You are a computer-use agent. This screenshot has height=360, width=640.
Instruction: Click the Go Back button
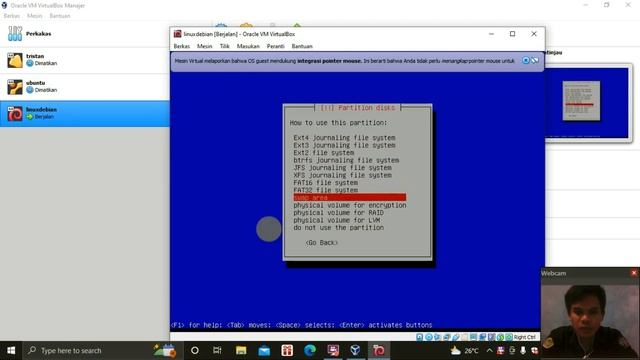click(322, 242)
